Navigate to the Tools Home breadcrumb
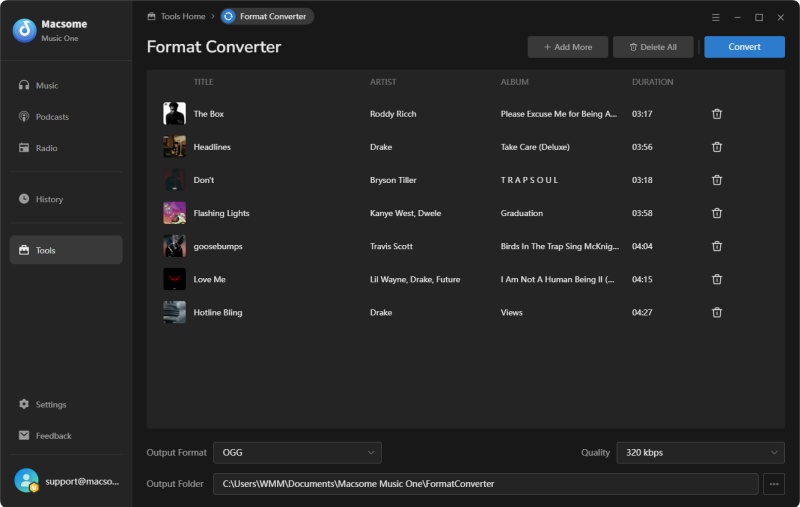 click(x=177, y=16)
